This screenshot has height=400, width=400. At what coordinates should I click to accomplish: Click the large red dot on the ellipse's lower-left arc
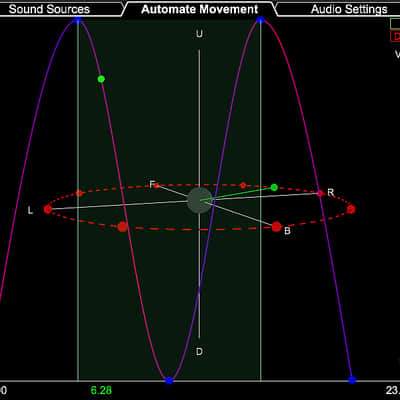point(123,227)
